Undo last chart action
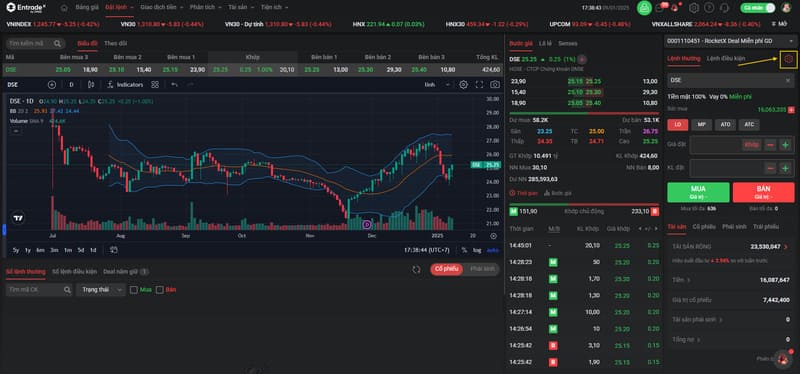 click(174, 85)
